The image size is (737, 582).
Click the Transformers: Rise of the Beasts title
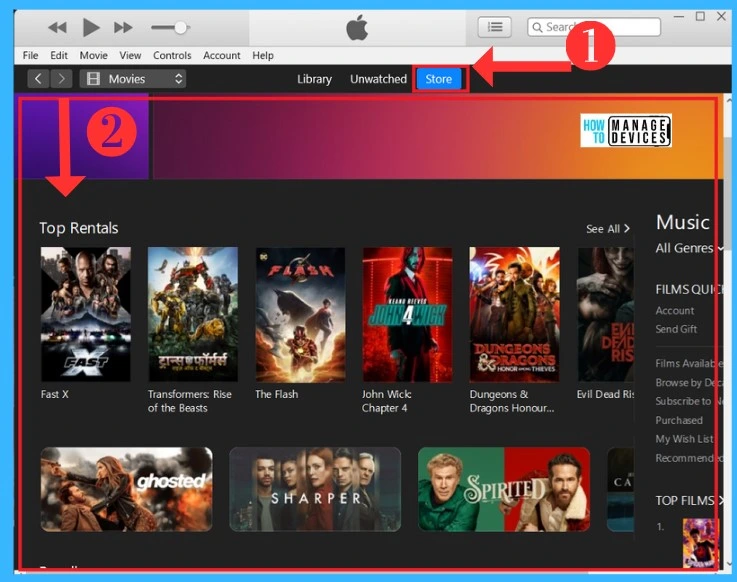click(x=190, y=401)
